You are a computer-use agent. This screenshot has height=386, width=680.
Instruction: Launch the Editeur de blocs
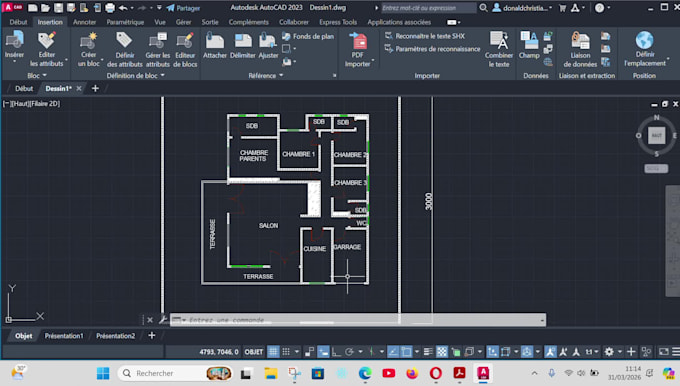click(x=185, y=49)
